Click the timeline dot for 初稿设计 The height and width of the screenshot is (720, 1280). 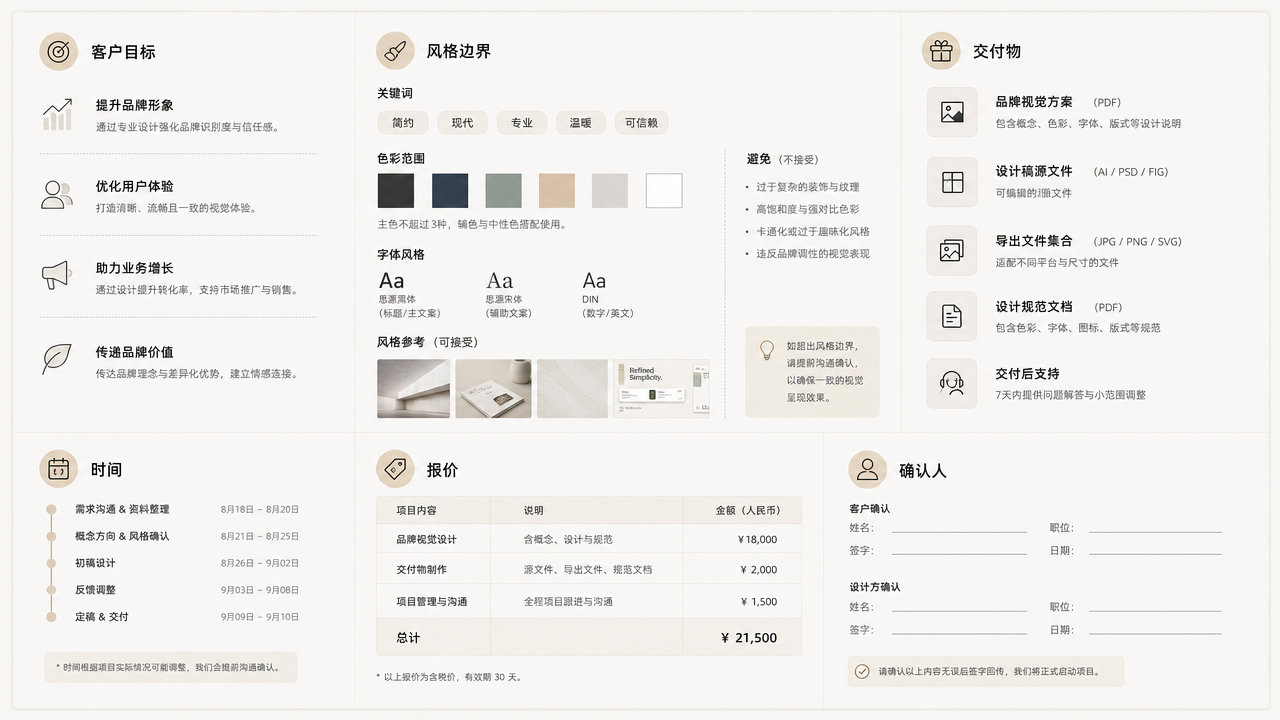[x=51, y=563]
